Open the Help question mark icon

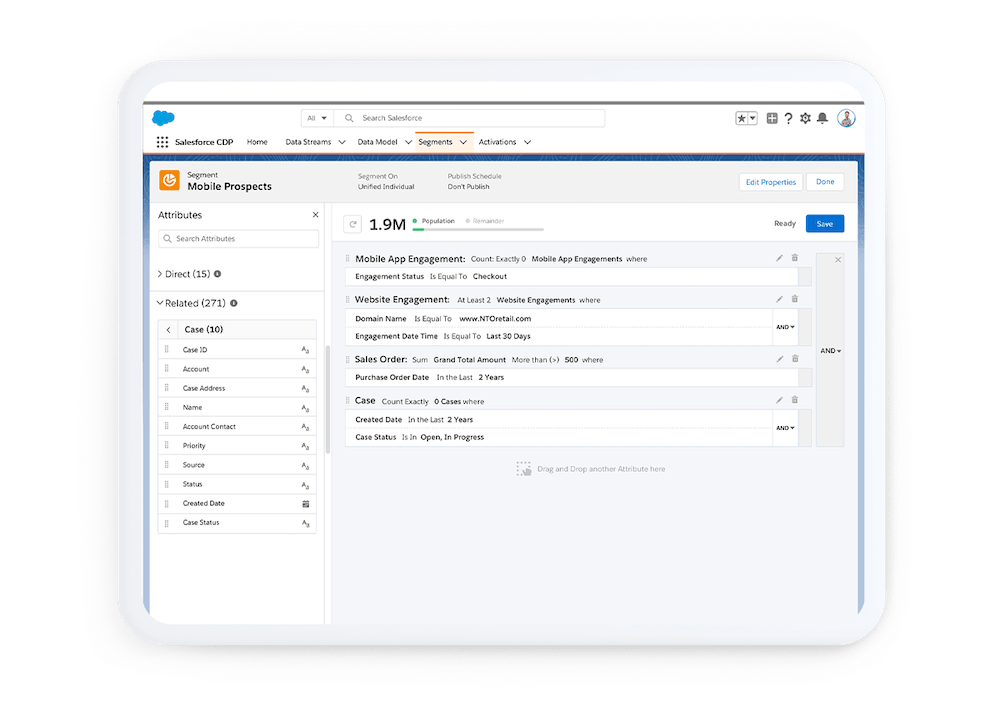tap(788, 119)
